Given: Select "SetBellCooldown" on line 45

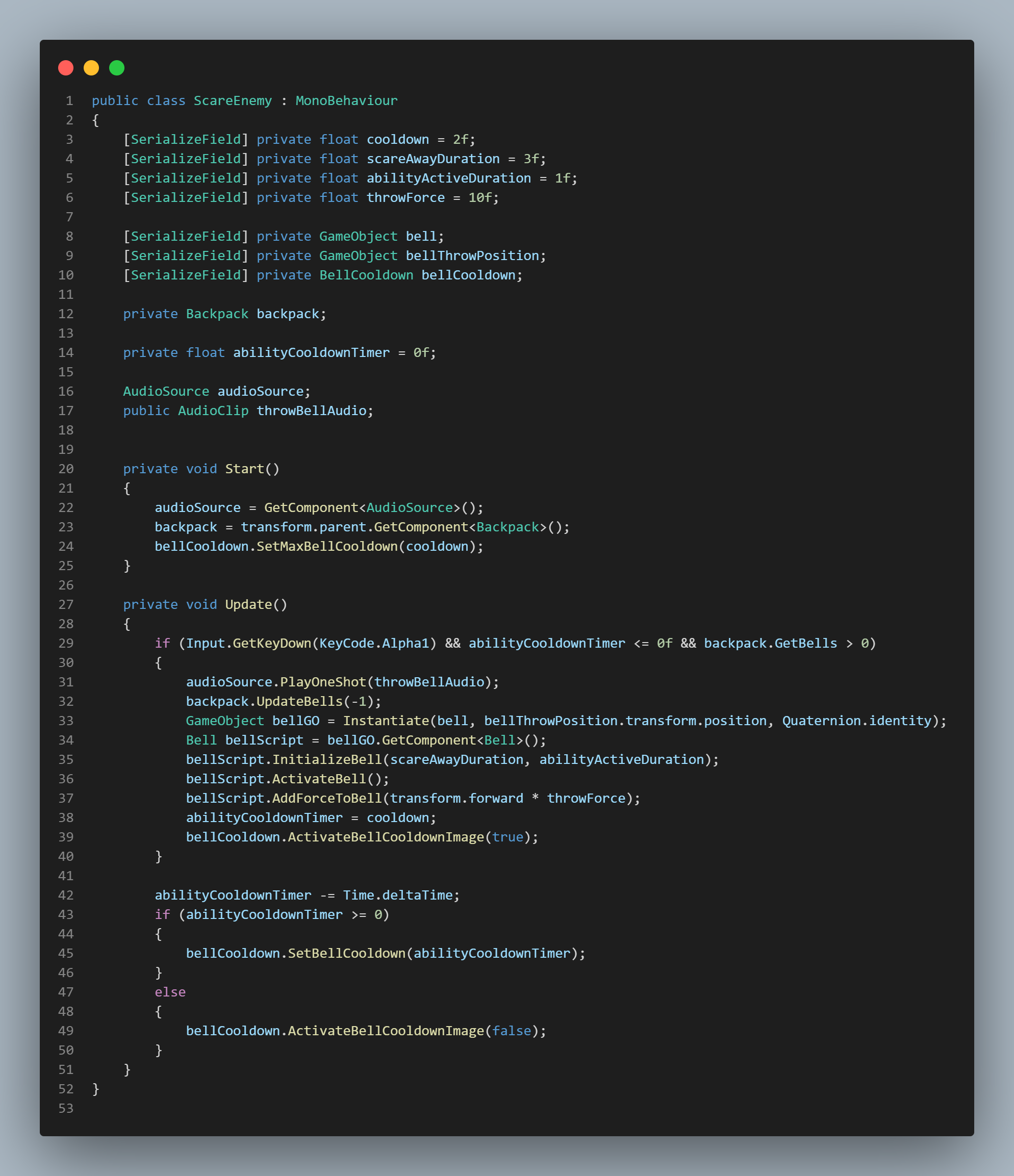Looking at the screenshot, I should coord(346,954).
